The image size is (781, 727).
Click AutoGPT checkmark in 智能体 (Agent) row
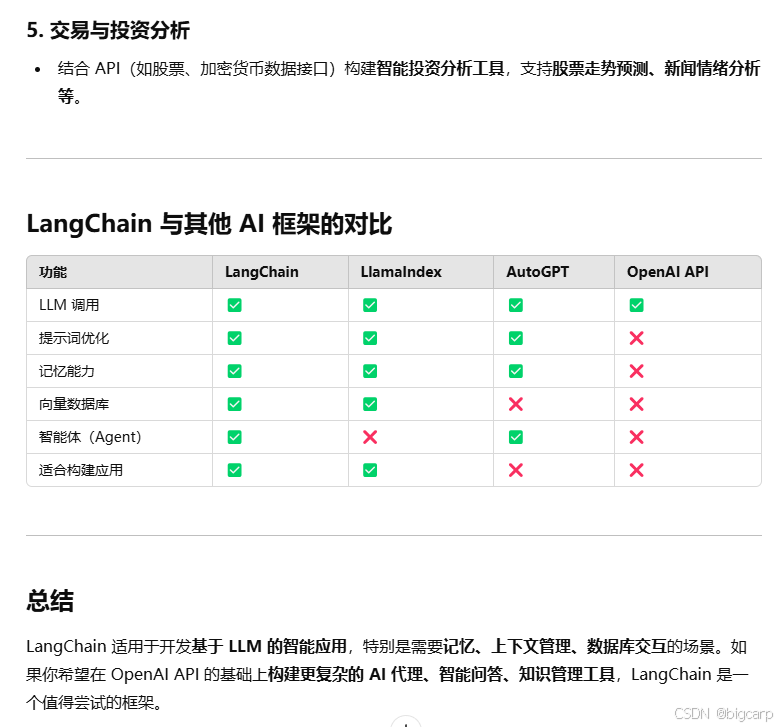pos(516,437)
